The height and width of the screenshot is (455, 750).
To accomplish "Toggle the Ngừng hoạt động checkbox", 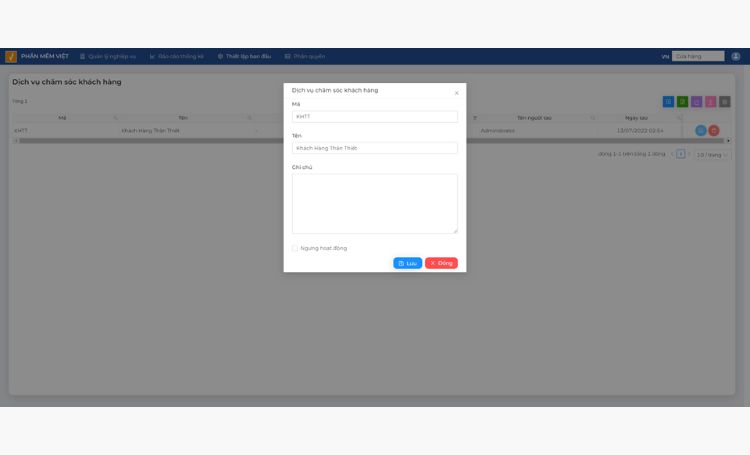I will pos(295,248).
